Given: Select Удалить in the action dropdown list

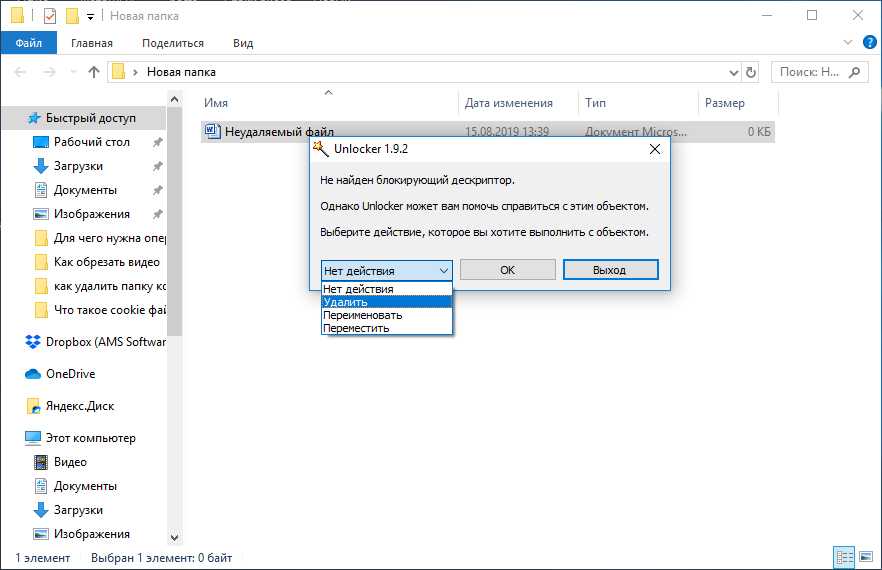Looking at the screenshot, I should (x=386, y=302).
